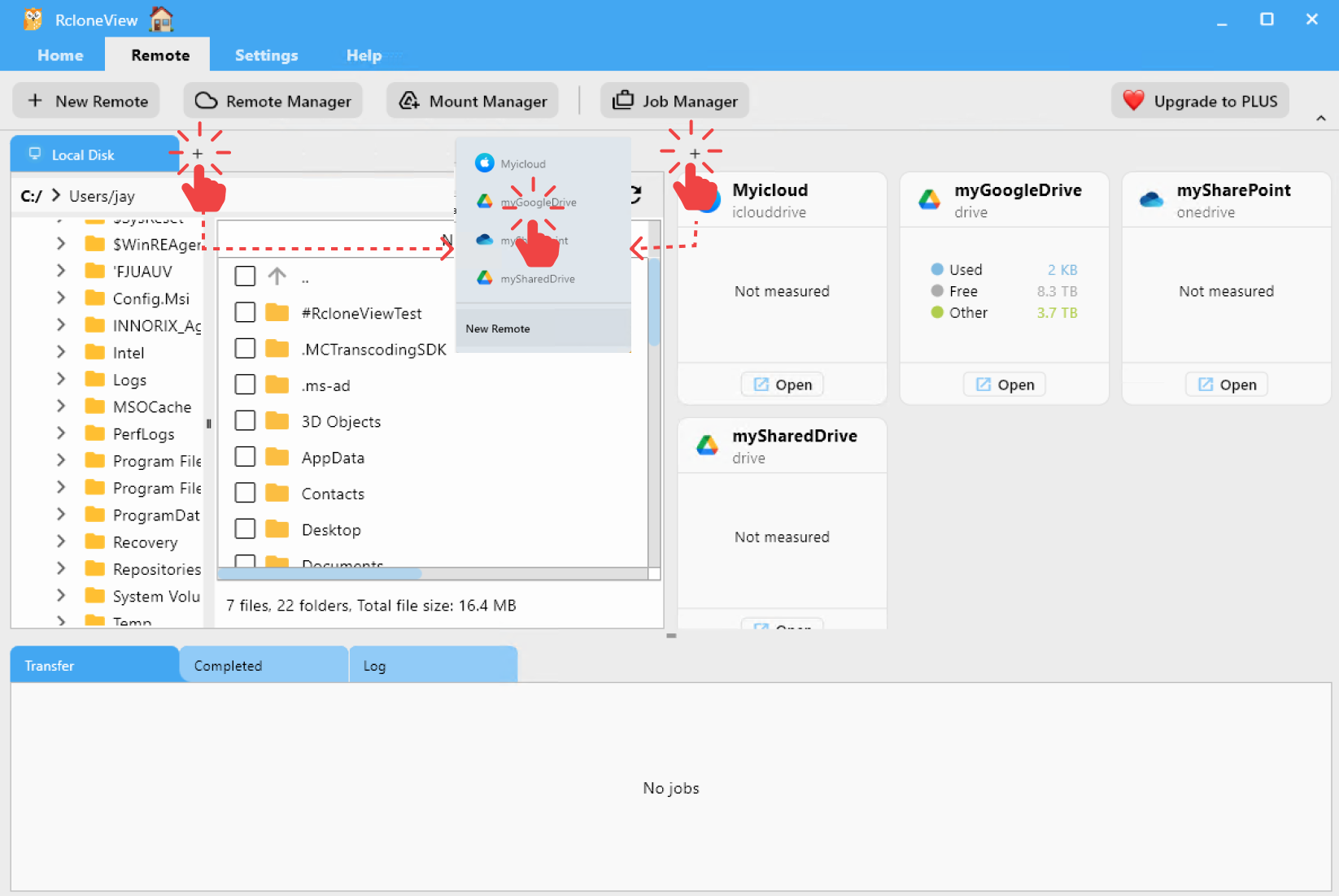Expand the Recovery folder in the tree
Viewport: 1339px width, 896px height.
[62, 542]
